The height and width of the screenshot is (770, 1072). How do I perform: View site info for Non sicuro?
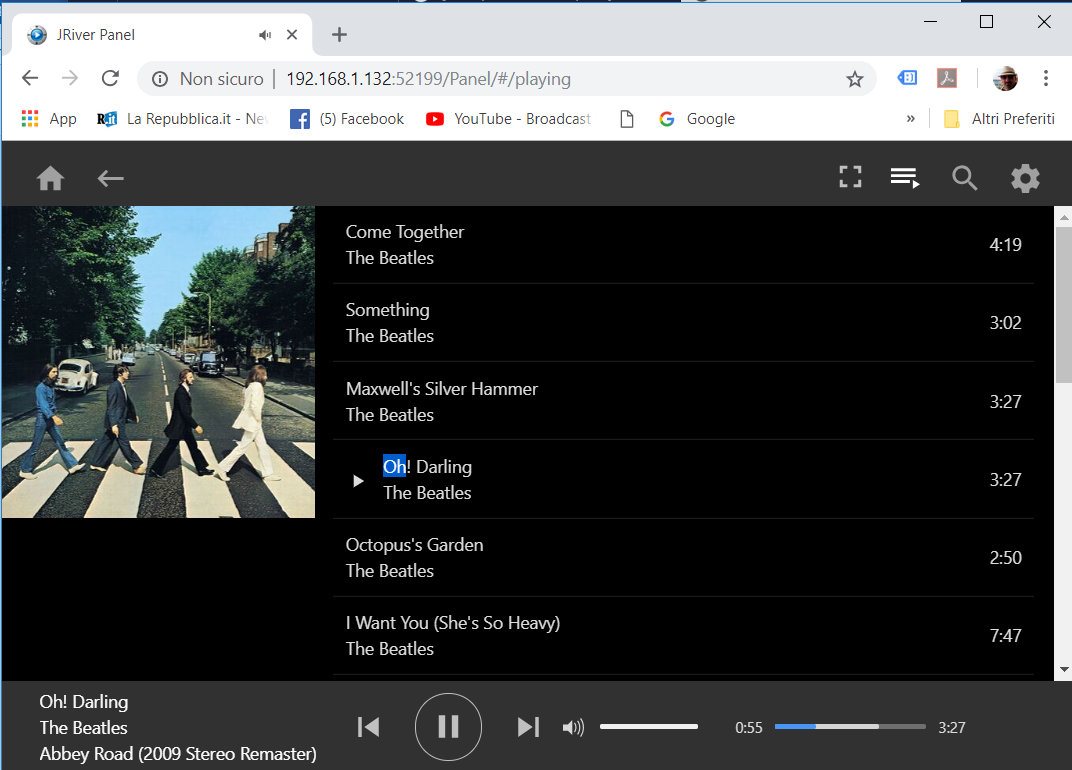(x=207, y=79)
